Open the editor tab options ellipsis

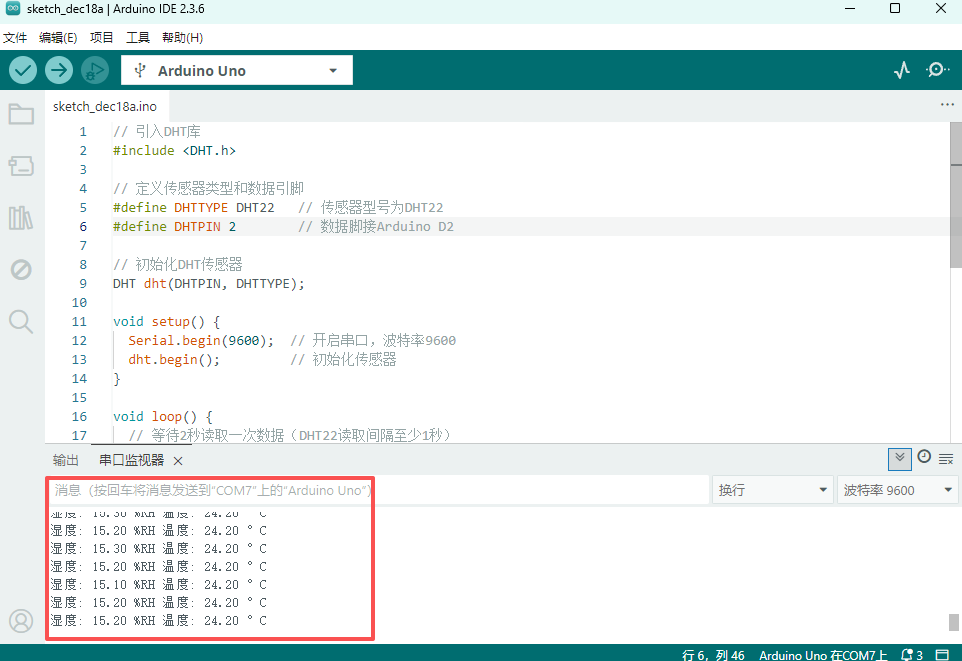click(x=947, y=105)
